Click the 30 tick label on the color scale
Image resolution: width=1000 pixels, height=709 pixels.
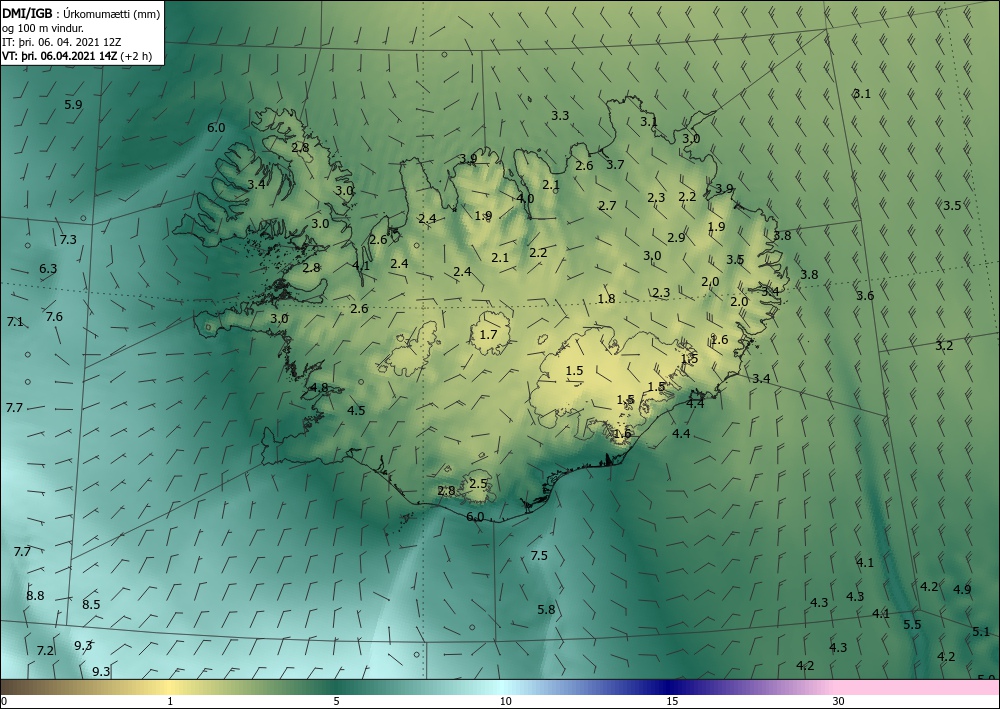(838, 702)
